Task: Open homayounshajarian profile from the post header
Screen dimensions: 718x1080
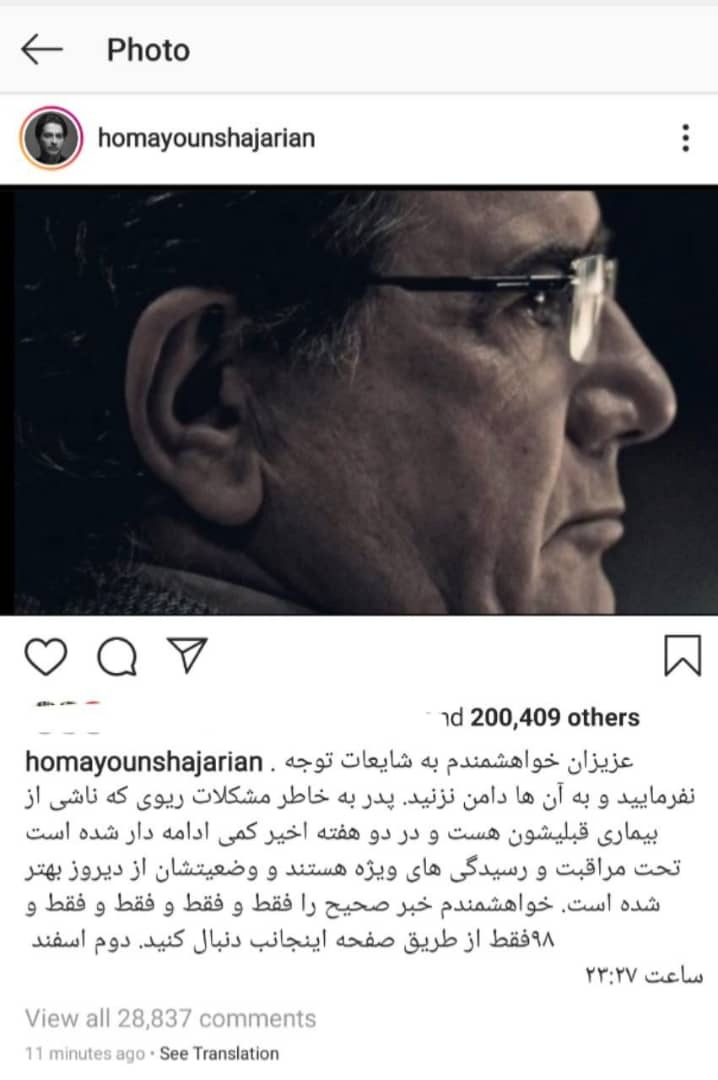Action: pos(207,138)
